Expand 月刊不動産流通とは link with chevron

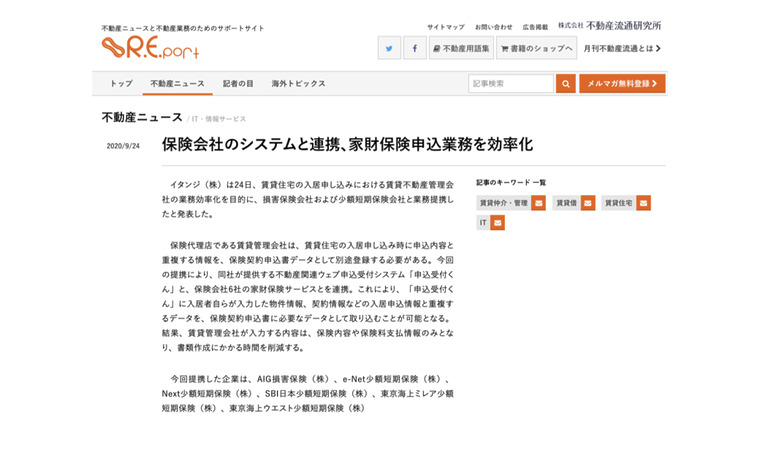[622, 48]
